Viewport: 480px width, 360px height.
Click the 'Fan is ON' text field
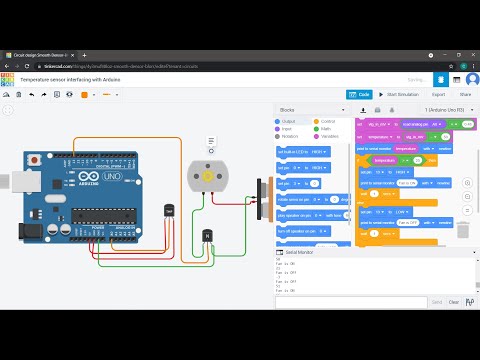pos(407,183)
